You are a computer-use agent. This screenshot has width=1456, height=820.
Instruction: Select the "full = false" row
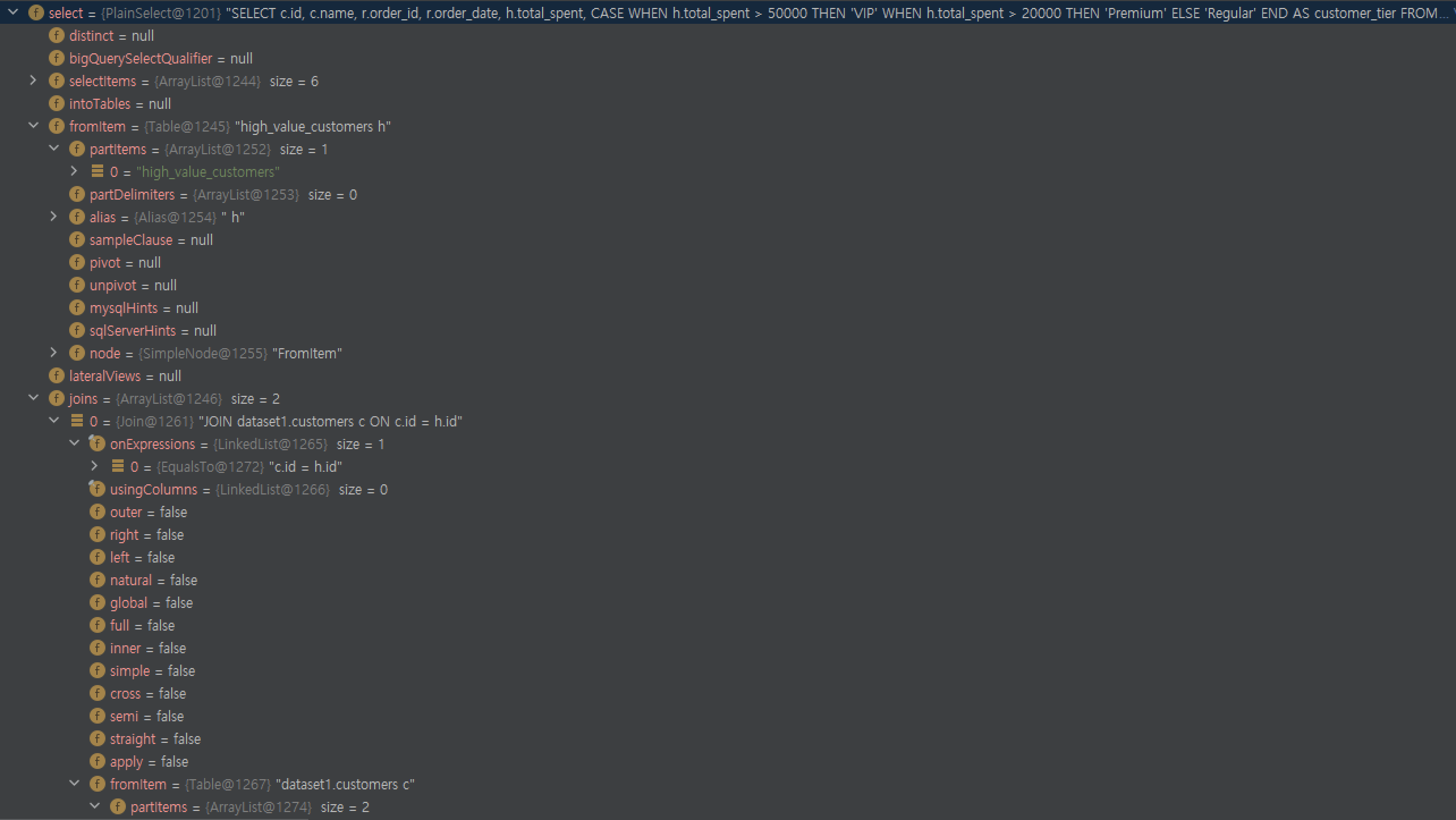[728, 625]
